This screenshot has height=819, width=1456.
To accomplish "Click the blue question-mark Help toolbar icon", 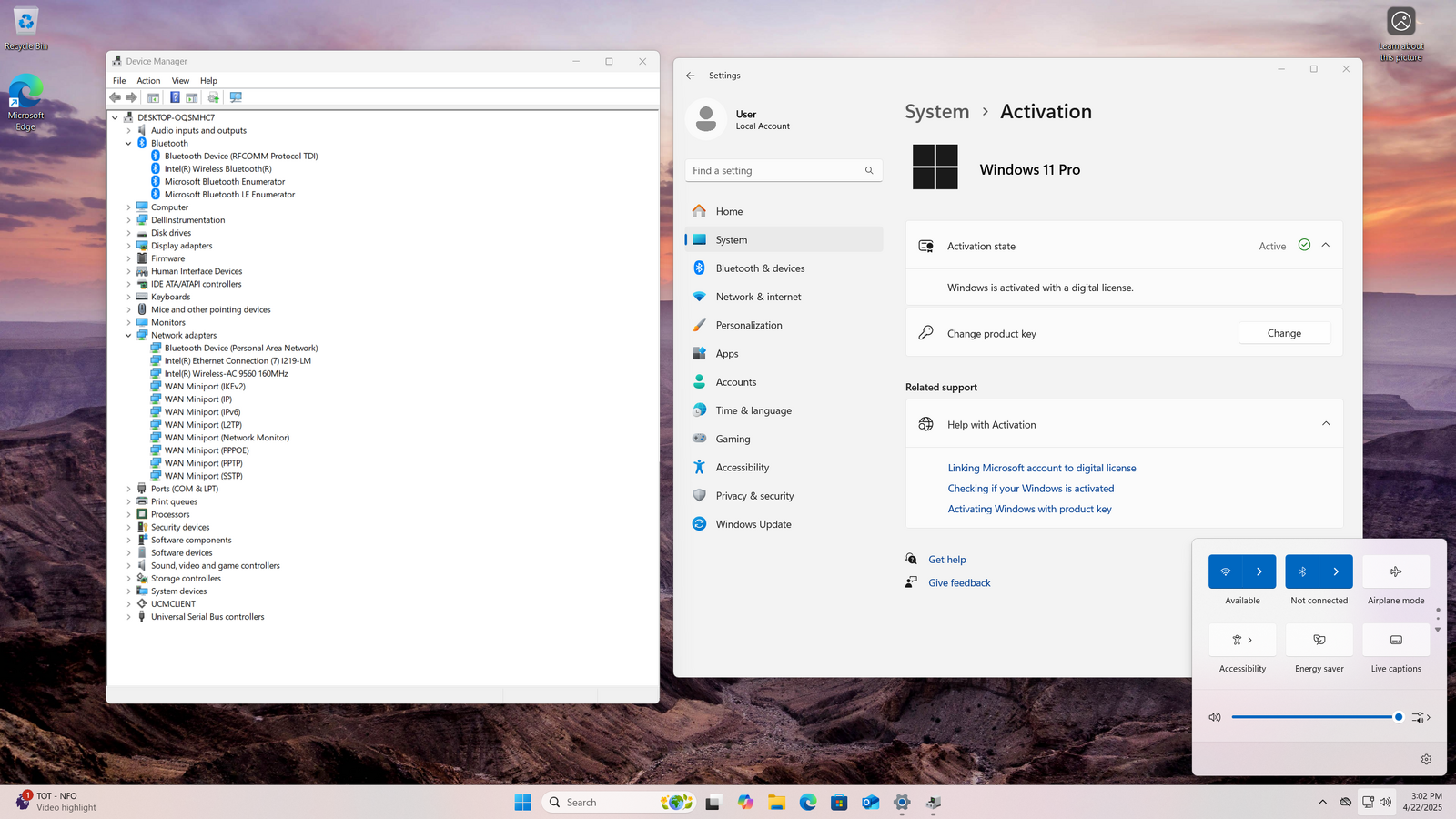I will click(175, 97).
